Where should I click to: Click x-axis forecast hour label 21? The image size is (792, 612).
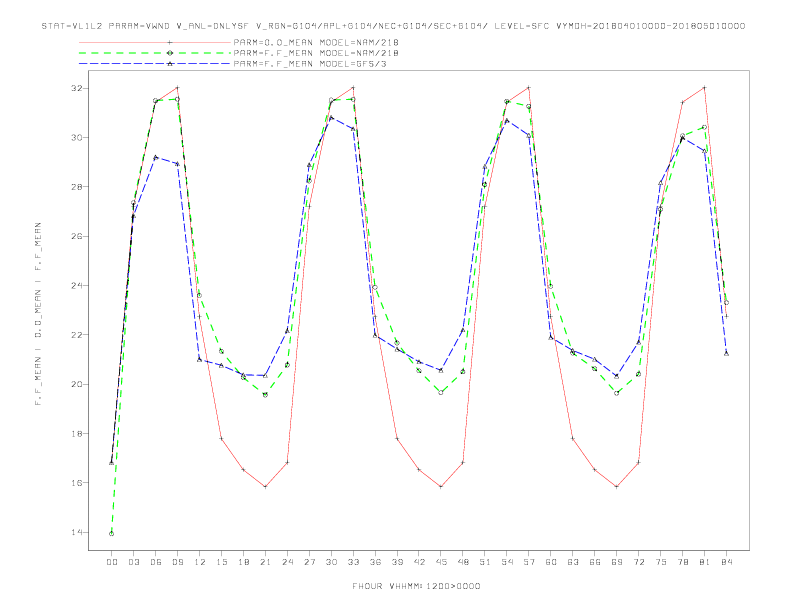point(266,562)
